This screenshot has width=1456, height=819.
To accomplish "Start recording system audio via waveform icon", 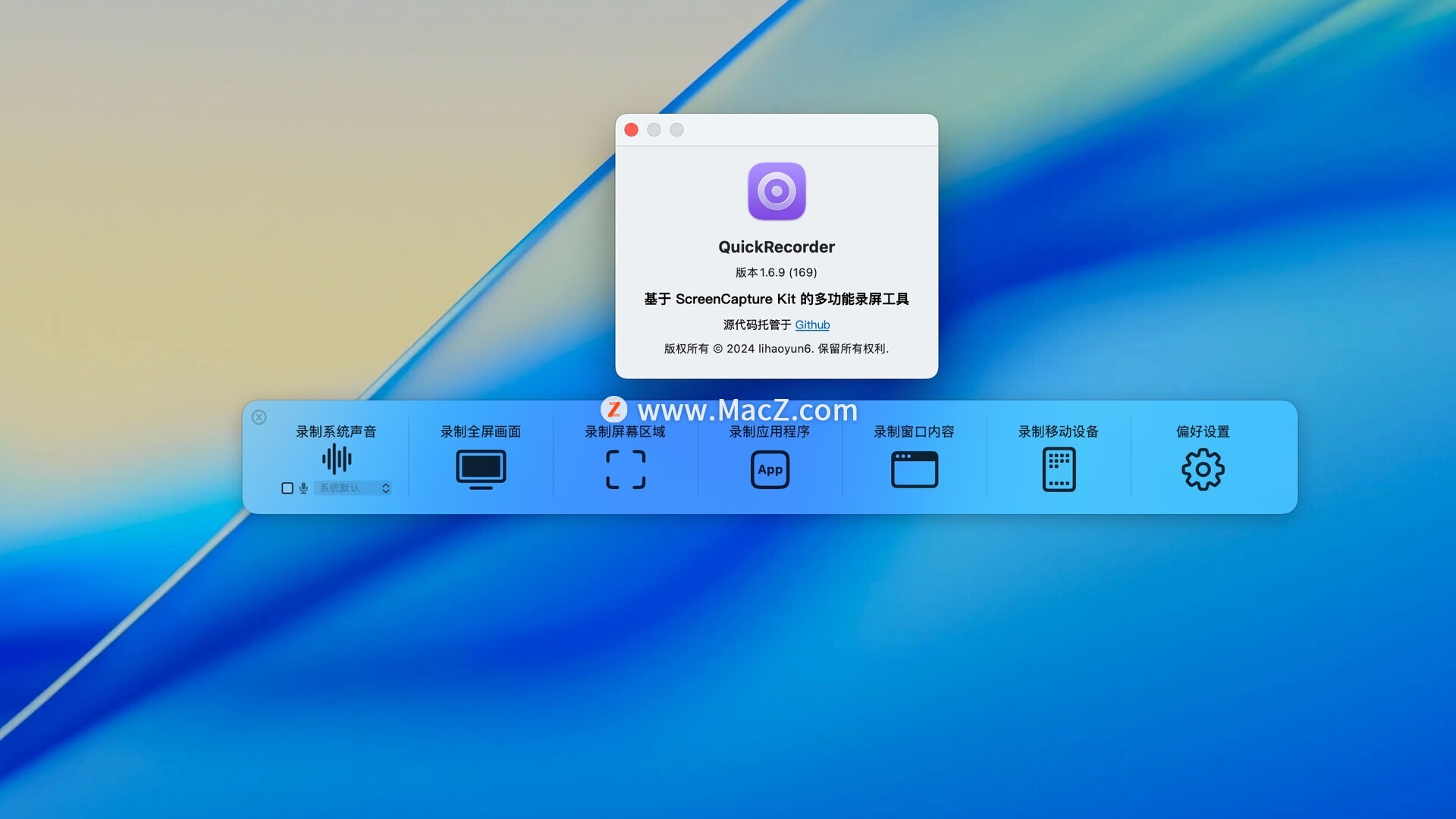I will (x=337, y=459).
